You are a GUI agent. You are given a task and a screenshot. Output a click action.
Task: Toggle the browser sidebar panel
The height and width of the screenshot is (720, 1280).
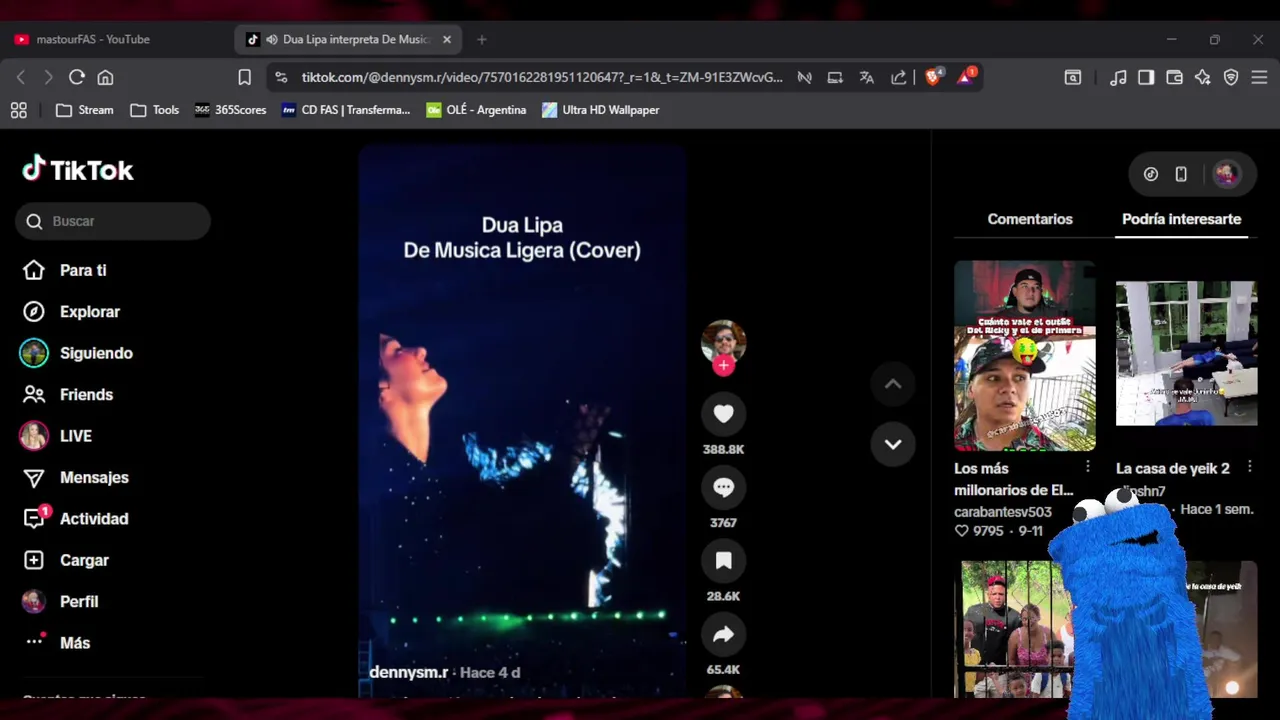pos(1146,77)
